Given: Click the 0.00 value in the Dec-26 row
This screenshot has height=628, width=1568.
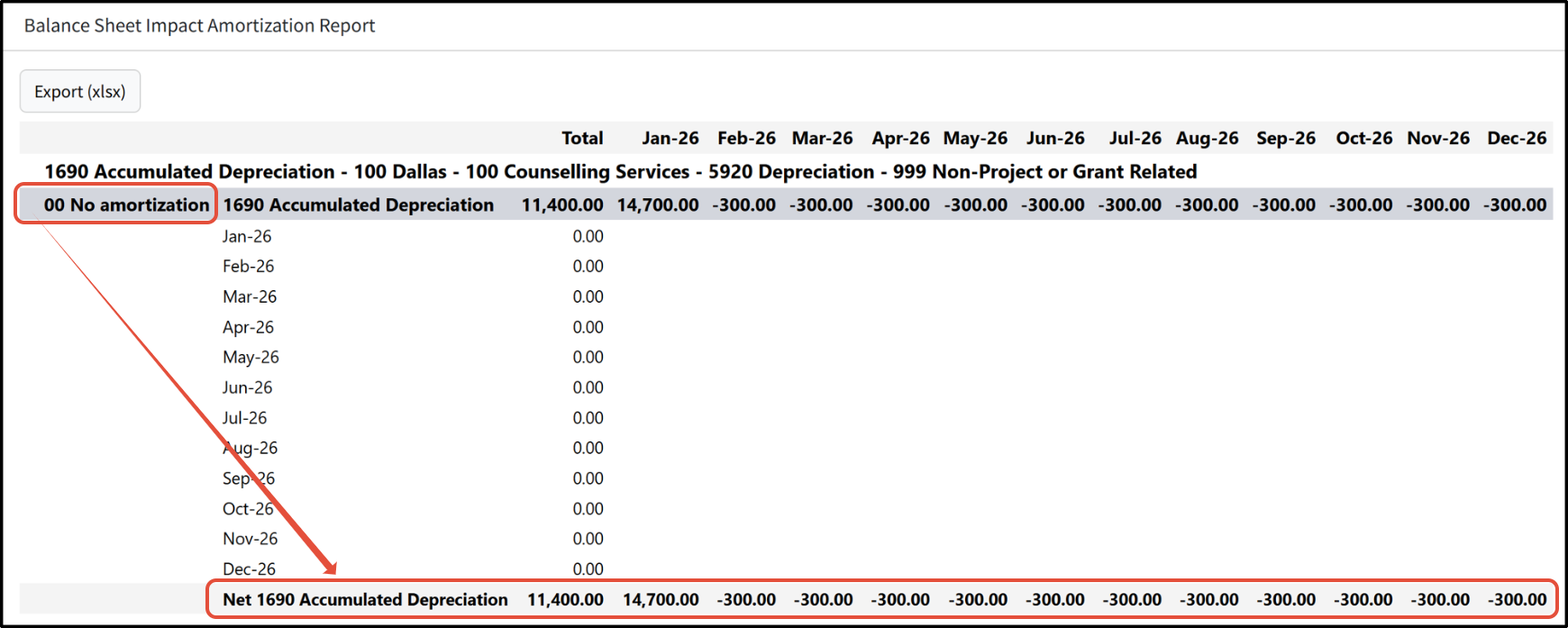Looking at the screenshot, I should click(588, 569).
